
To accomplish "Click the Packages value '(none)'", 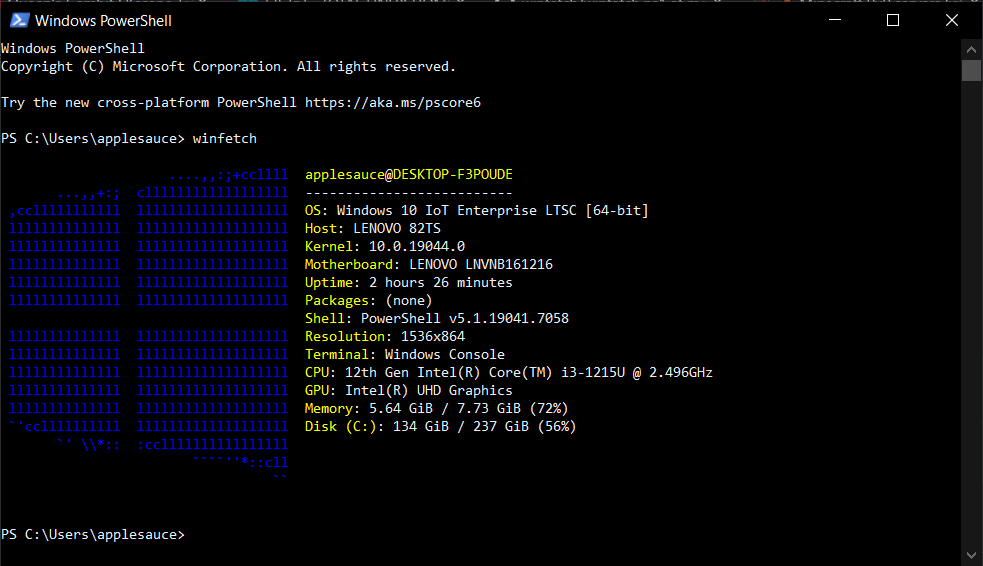I will (409, 301).
